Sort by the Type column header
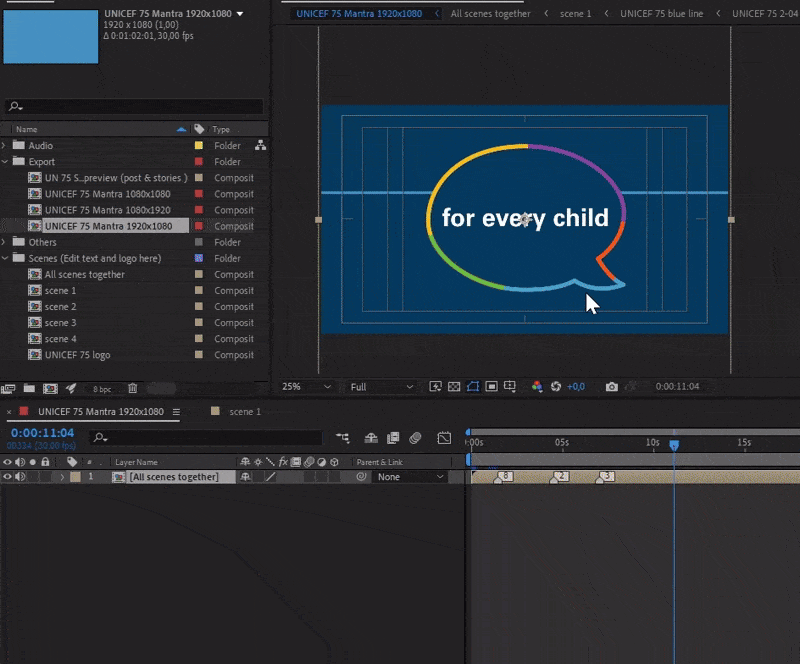This screenshot has width=800, height=664. (221, 130)
